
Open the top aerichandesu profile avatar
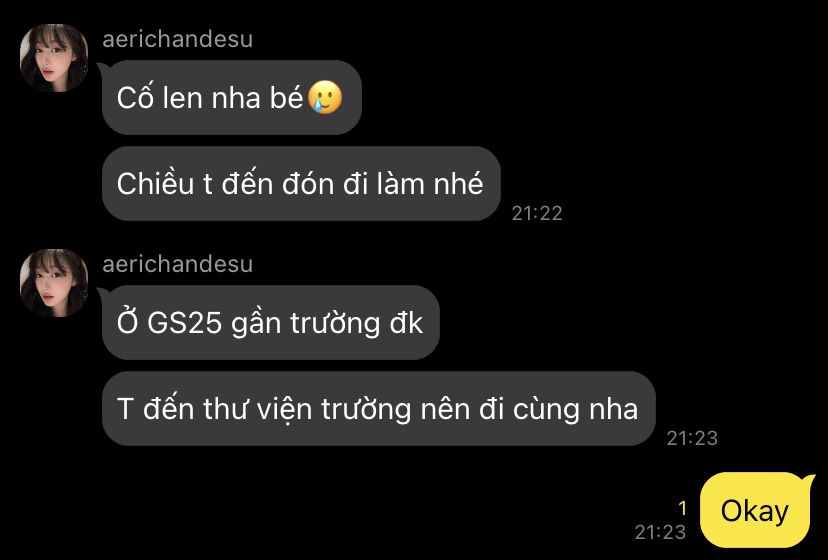click(x=54, y=58)
